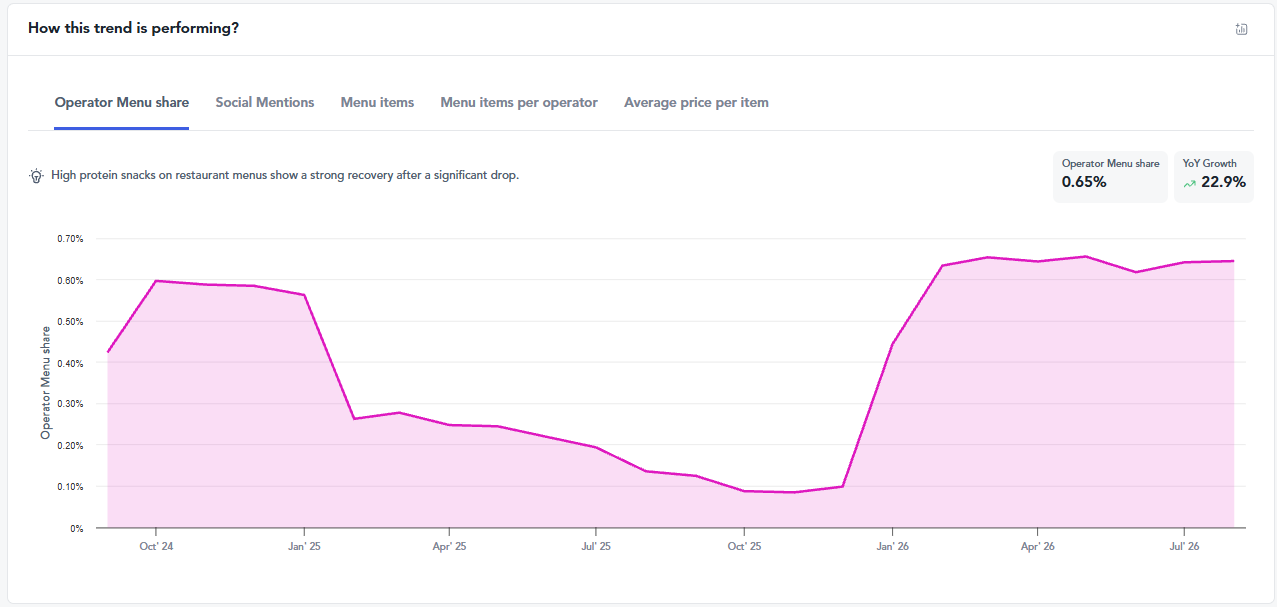Click the 0.10% y-axis label

(70, 487)
